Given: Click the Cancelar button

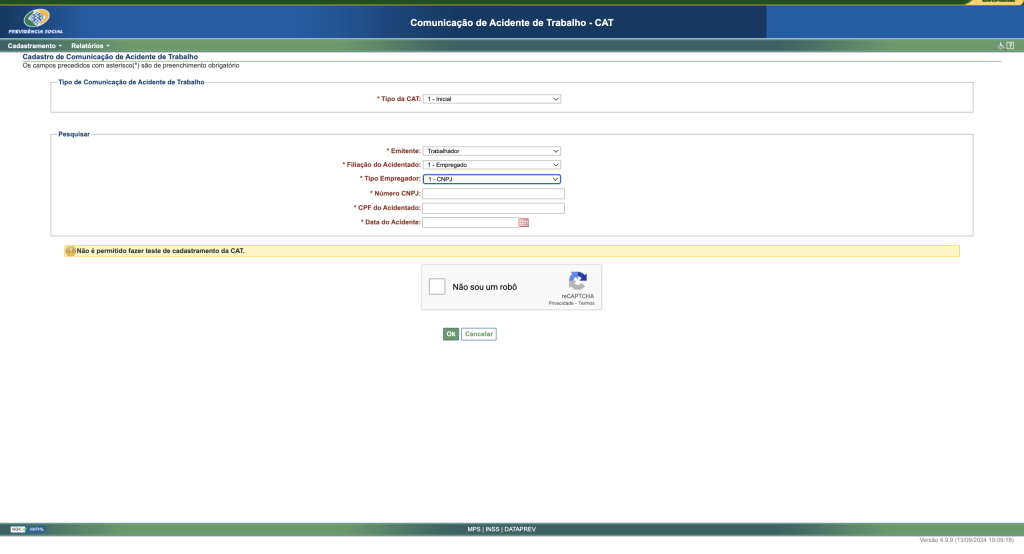Looking at the screenshot, I should coord(478,334).
